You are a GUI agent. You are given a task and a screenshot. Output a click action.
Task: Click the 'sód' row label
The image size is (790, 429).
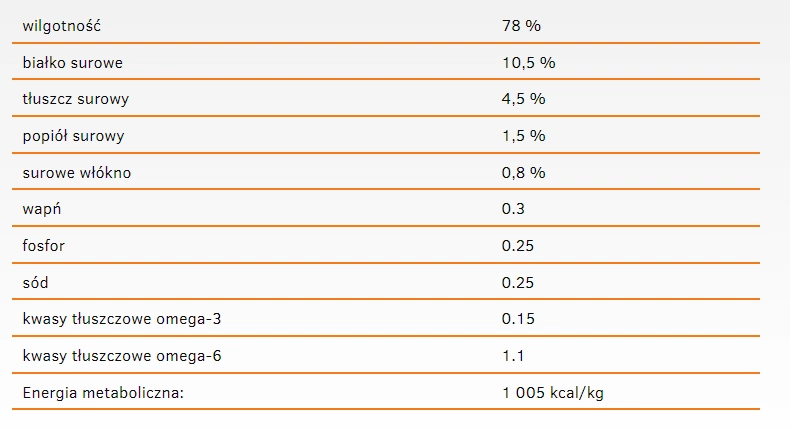[x=36, y=283]
